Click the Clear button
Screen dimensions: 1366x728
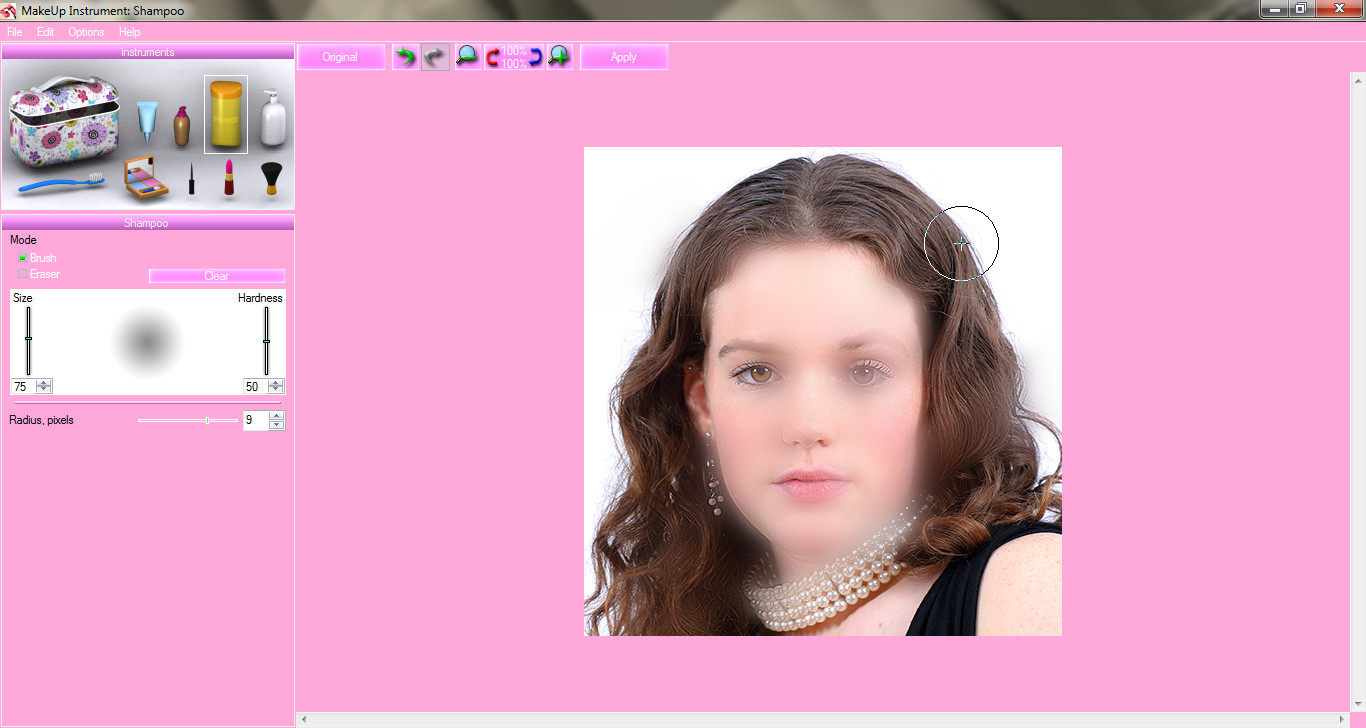tap(217, 276)
